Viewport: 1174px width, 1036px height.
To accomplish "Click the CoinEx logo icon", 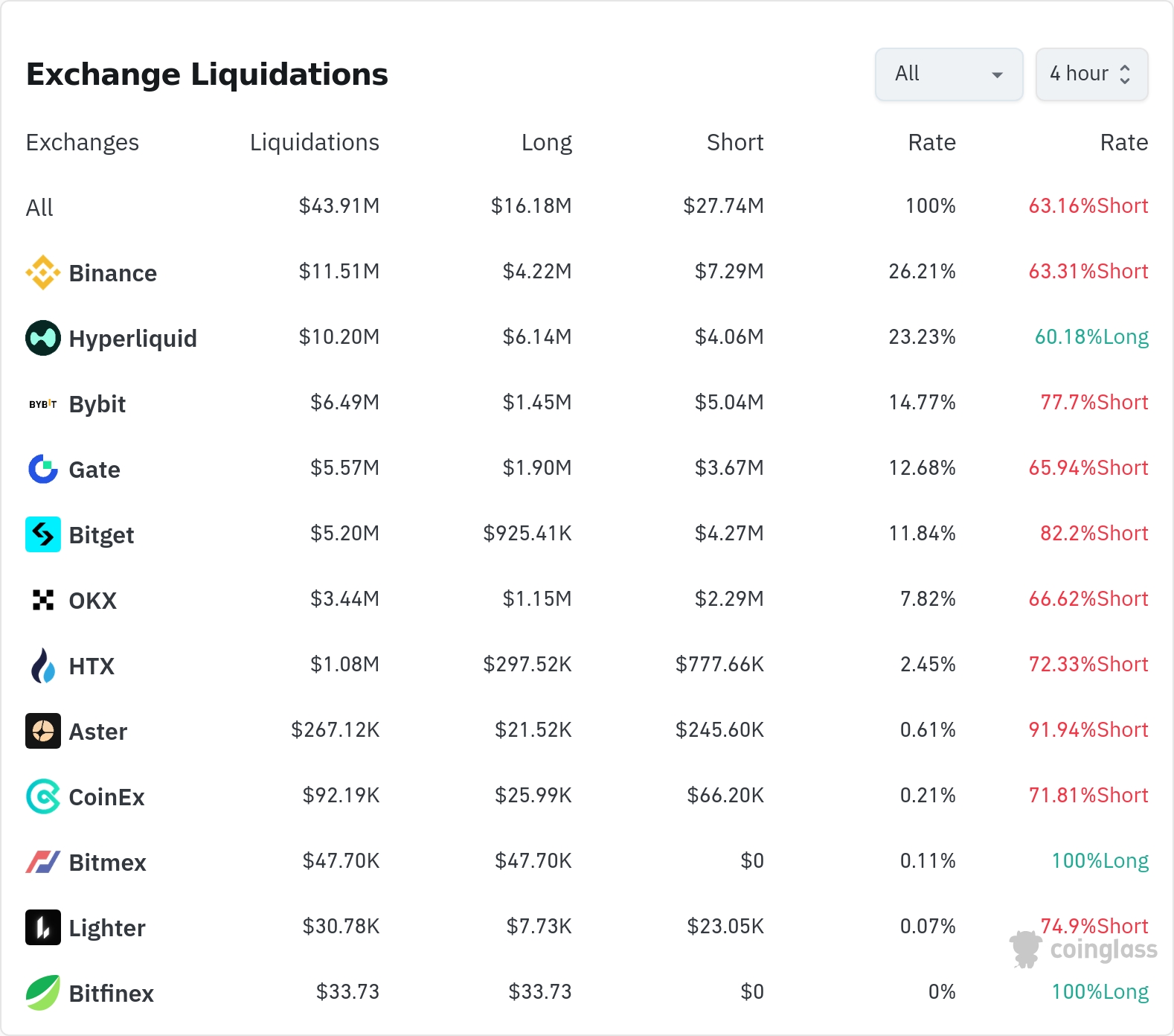I will [x=43, y=796].
